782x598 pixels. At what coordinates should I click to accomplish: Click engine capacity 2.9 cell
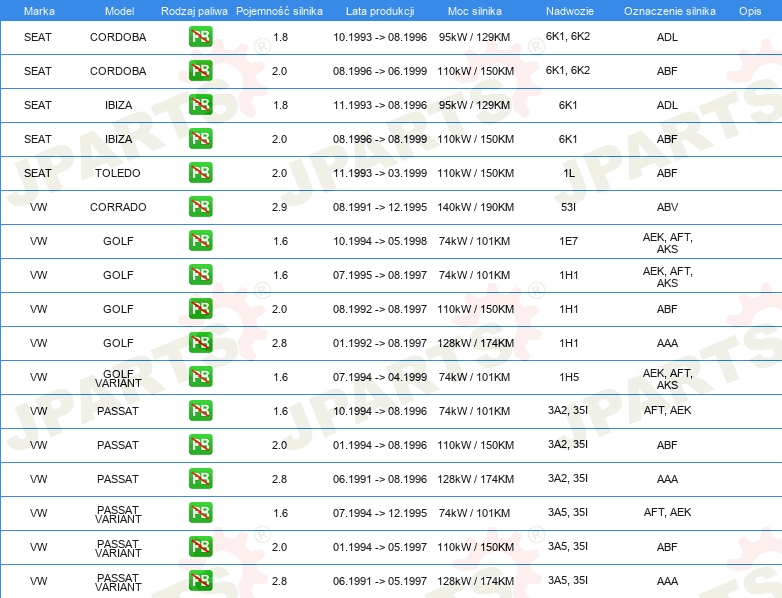coord(279,207)
